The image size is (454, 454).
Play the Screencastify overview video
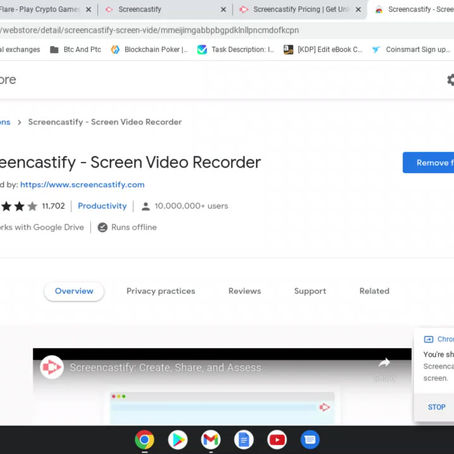pyautogui.click(x=222, y=387)
